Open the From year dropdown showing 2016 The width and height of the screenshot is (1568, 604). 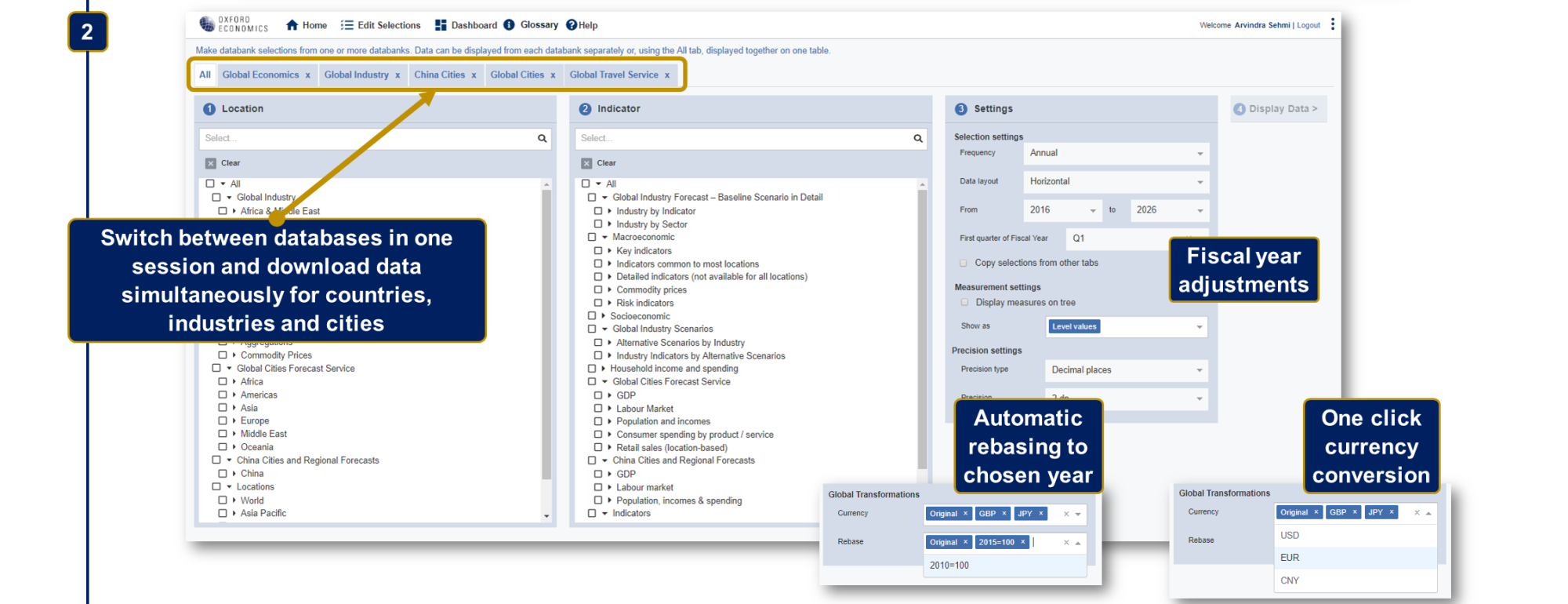(1062, 210)
